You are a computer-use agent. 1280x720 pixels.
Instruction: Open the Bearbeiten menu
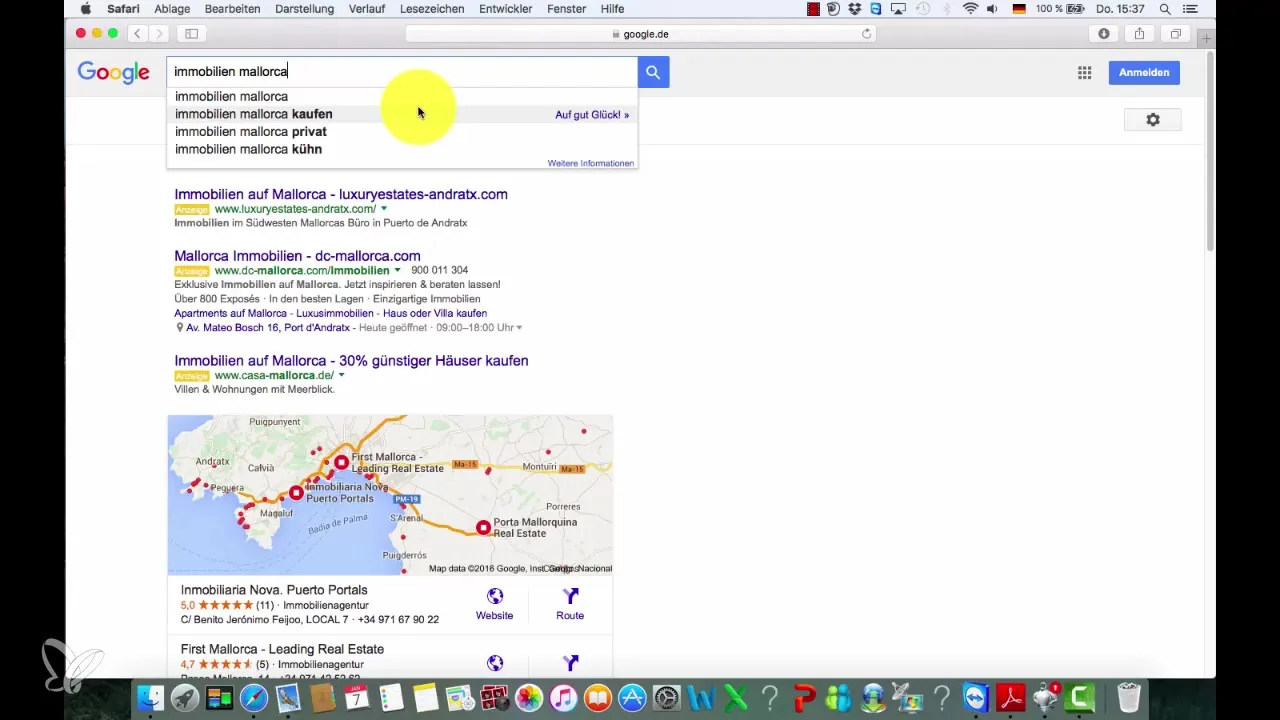pos(232,8)
